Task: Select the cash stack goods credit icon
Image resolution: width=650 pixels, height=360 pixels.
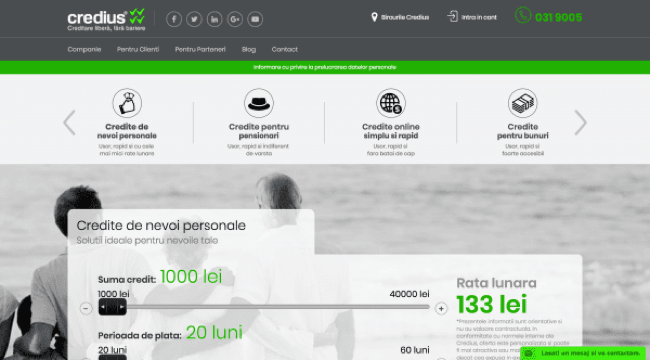Action: pyautogui.click(x=522, y=103)
